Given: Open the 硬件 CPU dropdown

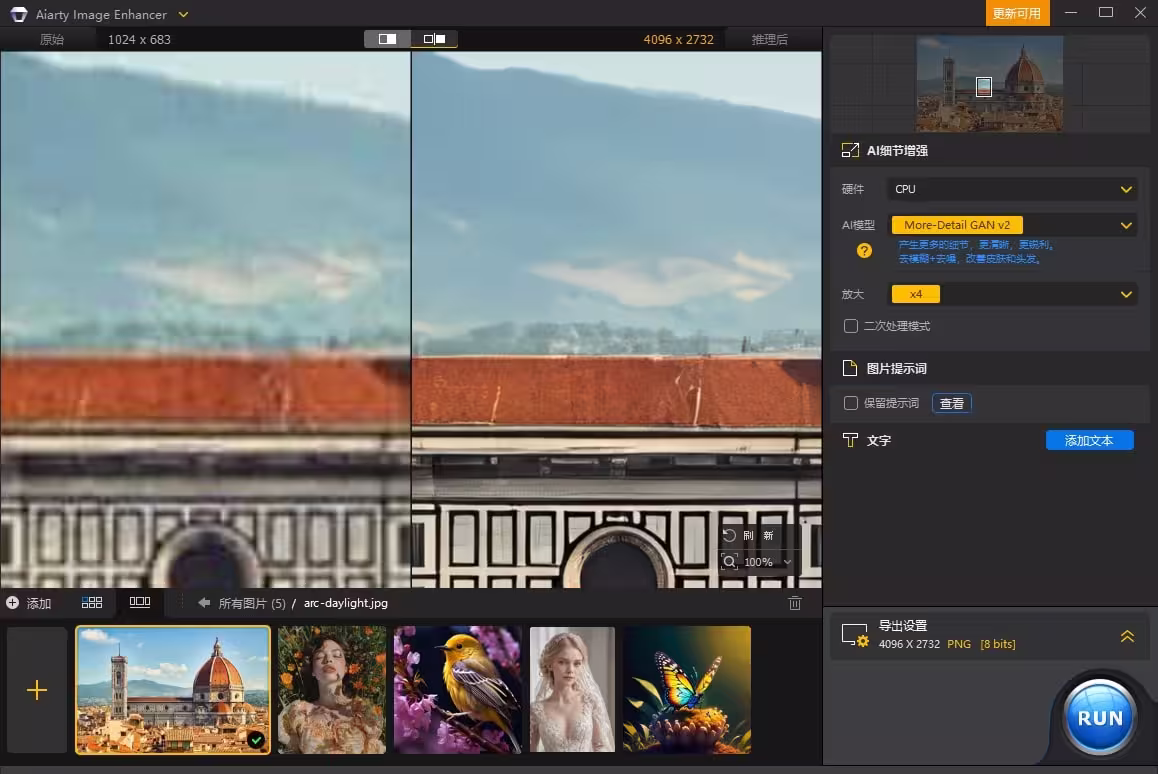Looking at the screenshot, I should point(1012,189).
